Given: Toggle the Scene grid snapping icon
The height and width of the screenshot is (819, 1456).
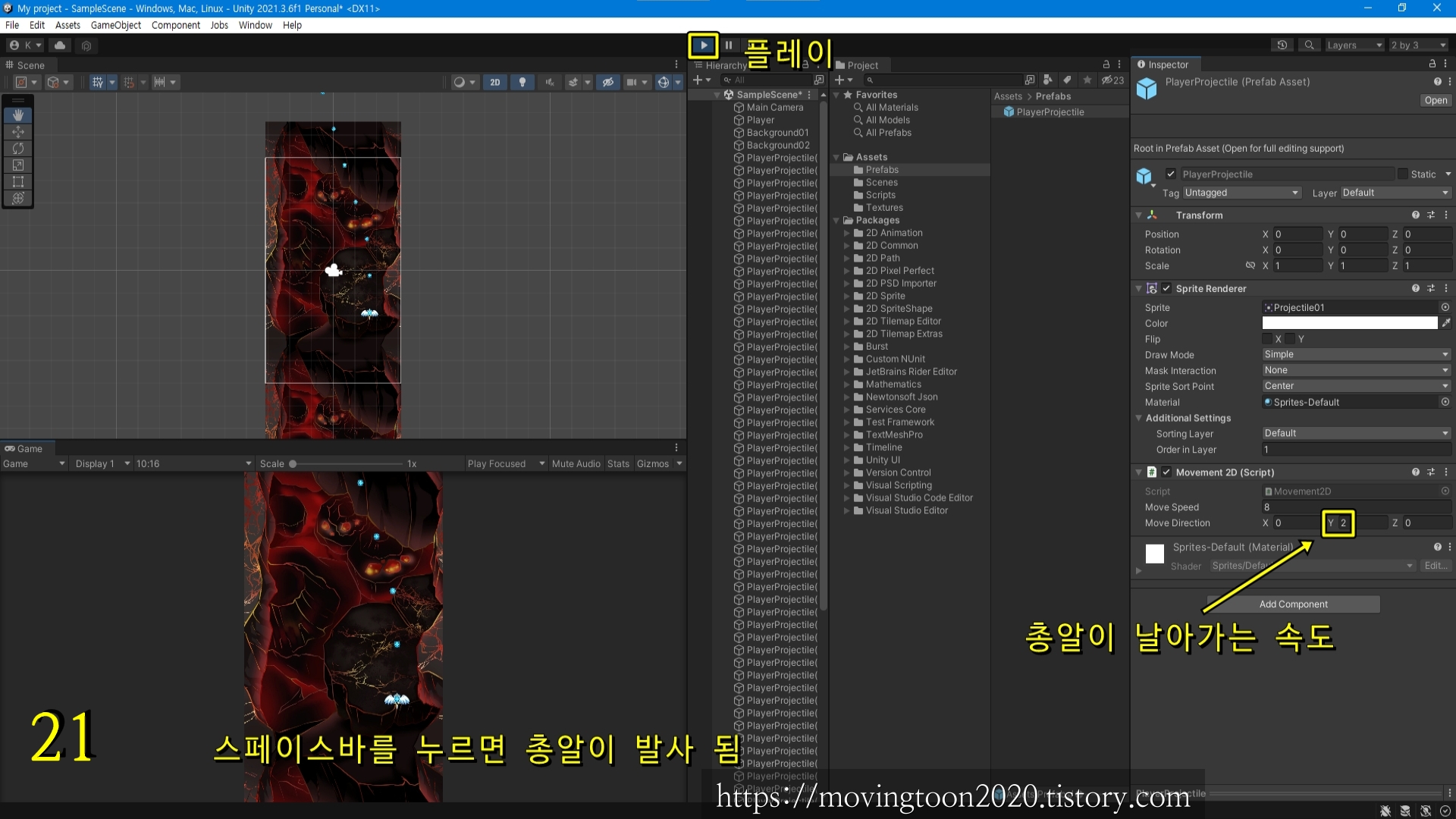Looking at the screenshot, I should coord(129,83).
